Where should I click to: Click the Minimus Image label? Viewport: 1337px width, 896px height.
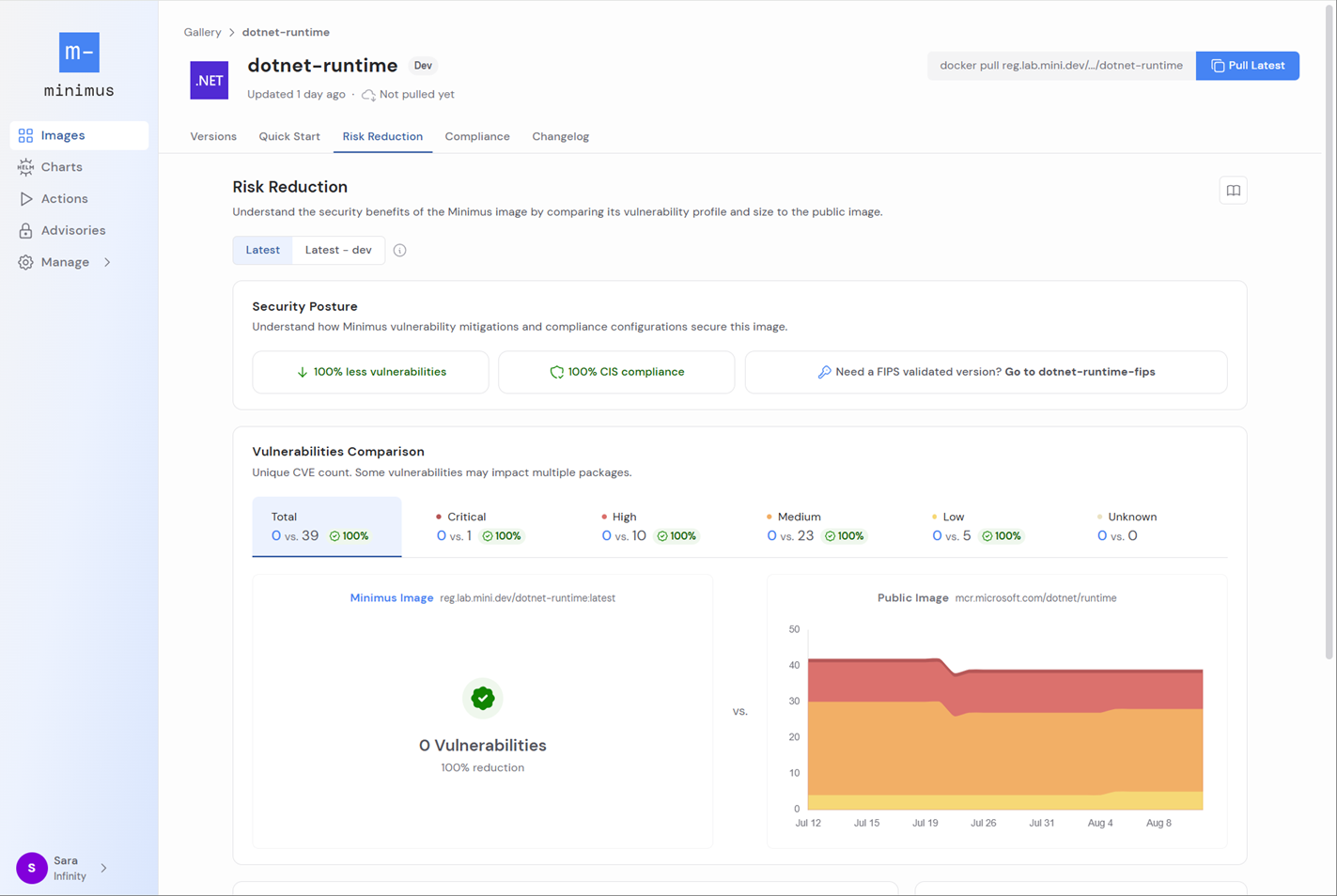pos(392,598)
